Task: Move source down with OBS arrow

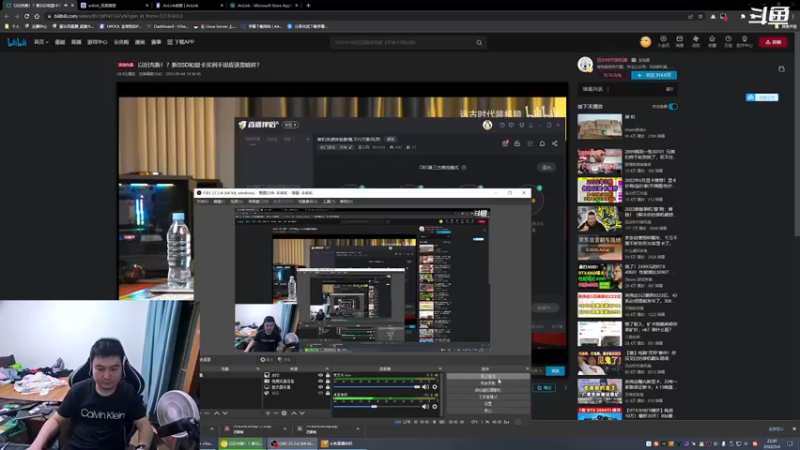Action: [x=302, y=413]
